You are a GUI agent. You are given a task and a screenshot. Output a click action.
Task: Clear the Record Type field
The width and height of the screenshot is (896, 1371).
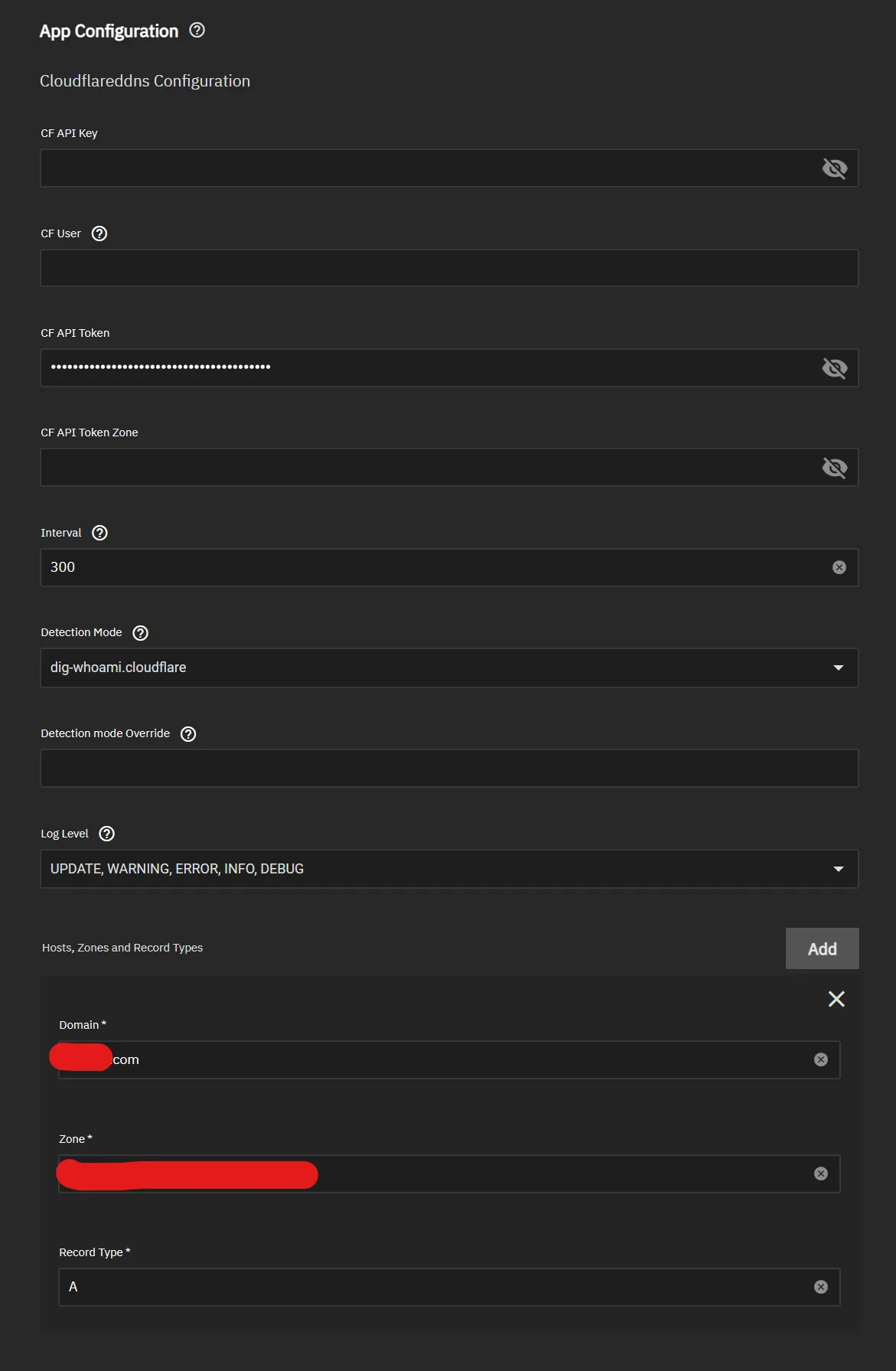point(822,1287)
